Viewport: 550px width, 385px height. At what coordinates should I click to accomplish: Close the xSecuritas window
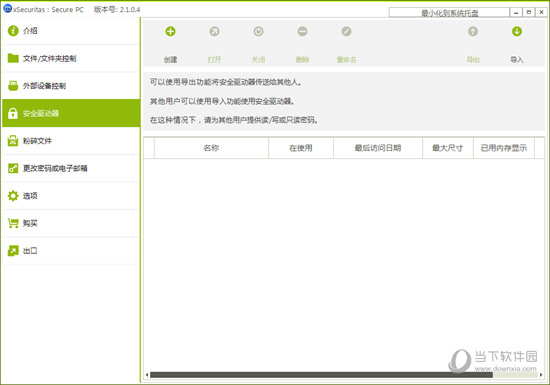tap(541, 13)
